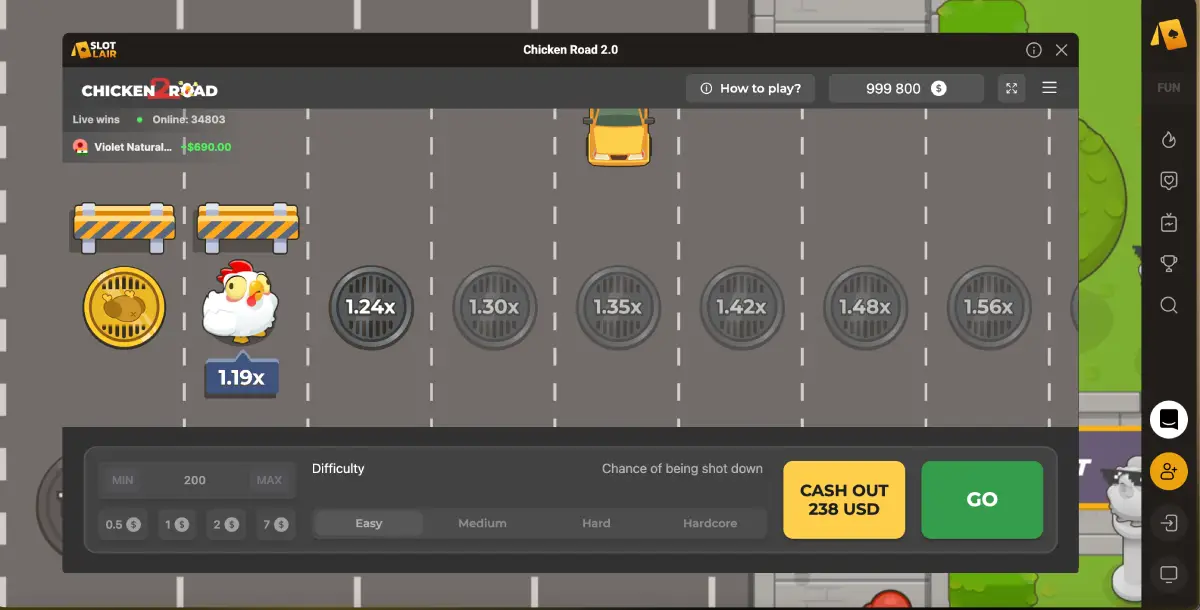Click the 200 bet amount field
This screenshot has height=610, width=1200.
[196, 480]
